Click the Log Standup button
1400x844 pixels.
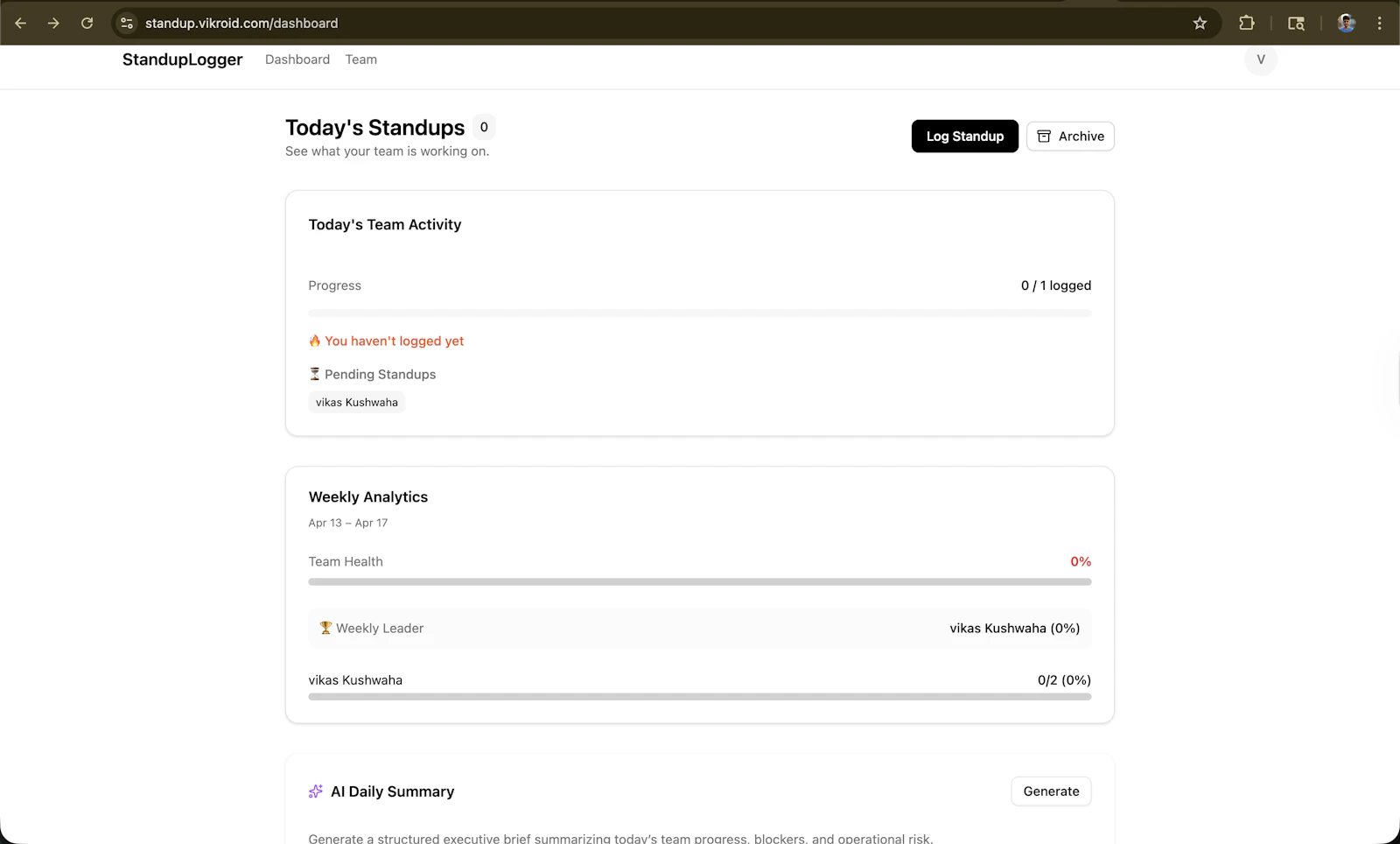964,136
